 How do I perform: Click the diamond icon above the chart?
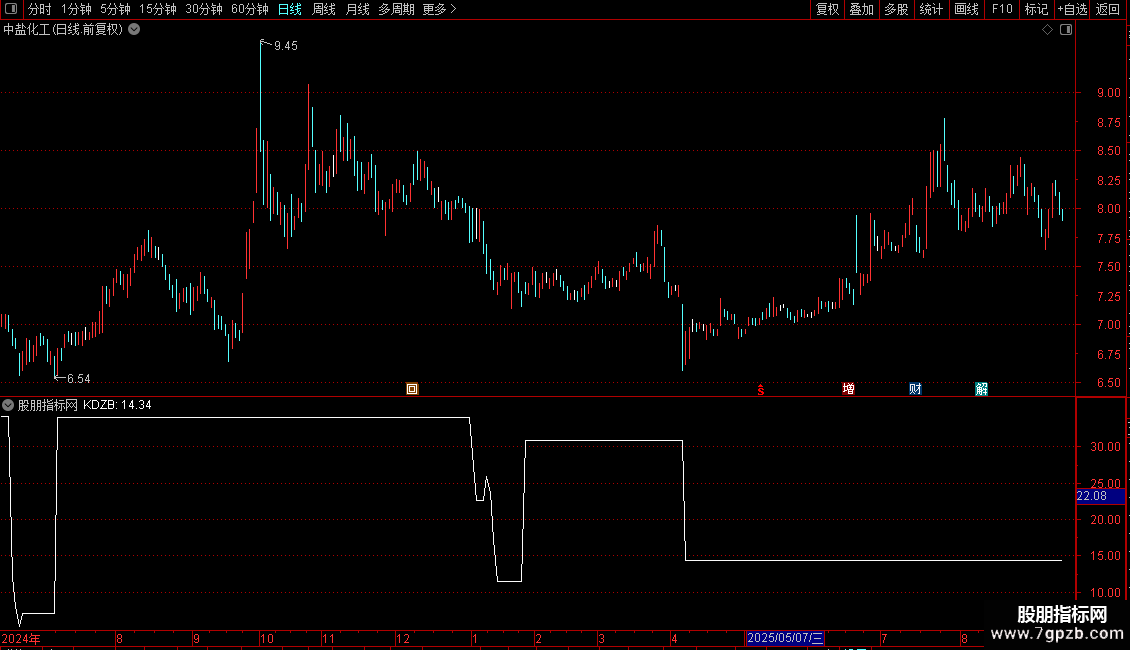(x=1048, y=30)
